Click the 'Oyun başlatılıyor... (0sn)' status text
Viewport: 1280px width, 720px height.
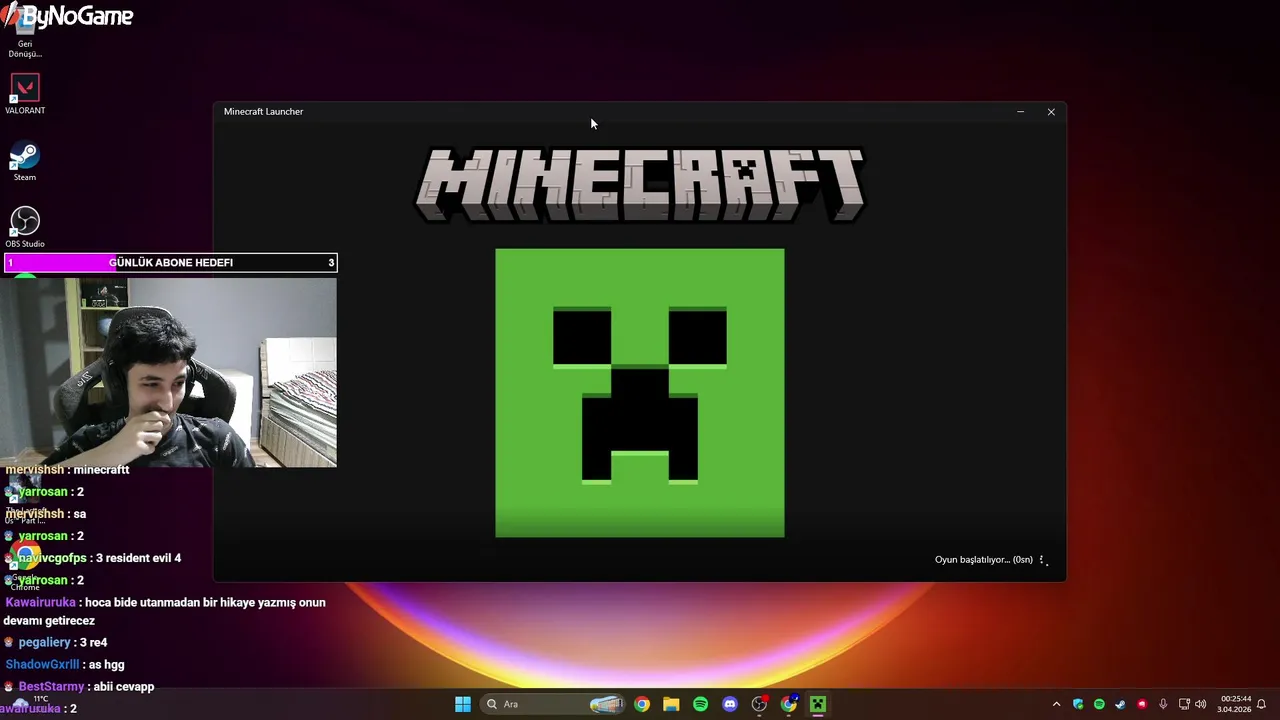tap(983, 560)
